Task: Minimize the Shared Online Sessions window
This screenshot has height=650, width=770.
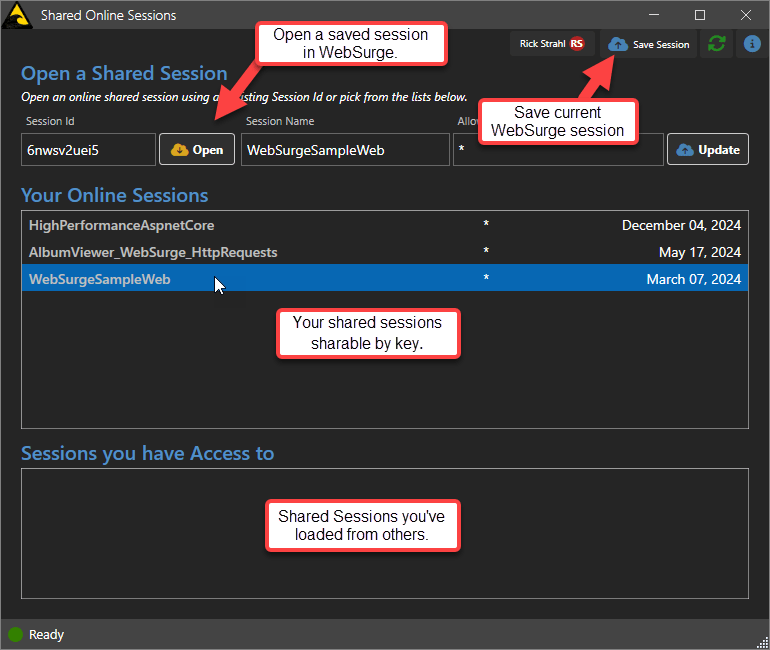Action: (x=654, y=15)
